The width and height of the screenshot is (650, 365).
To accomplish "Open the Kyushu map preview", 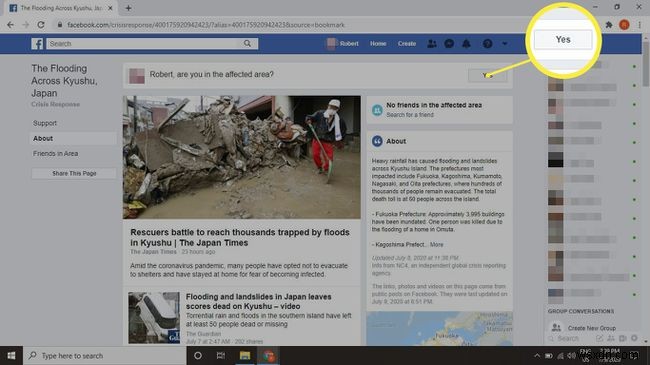I will [439, 328].
